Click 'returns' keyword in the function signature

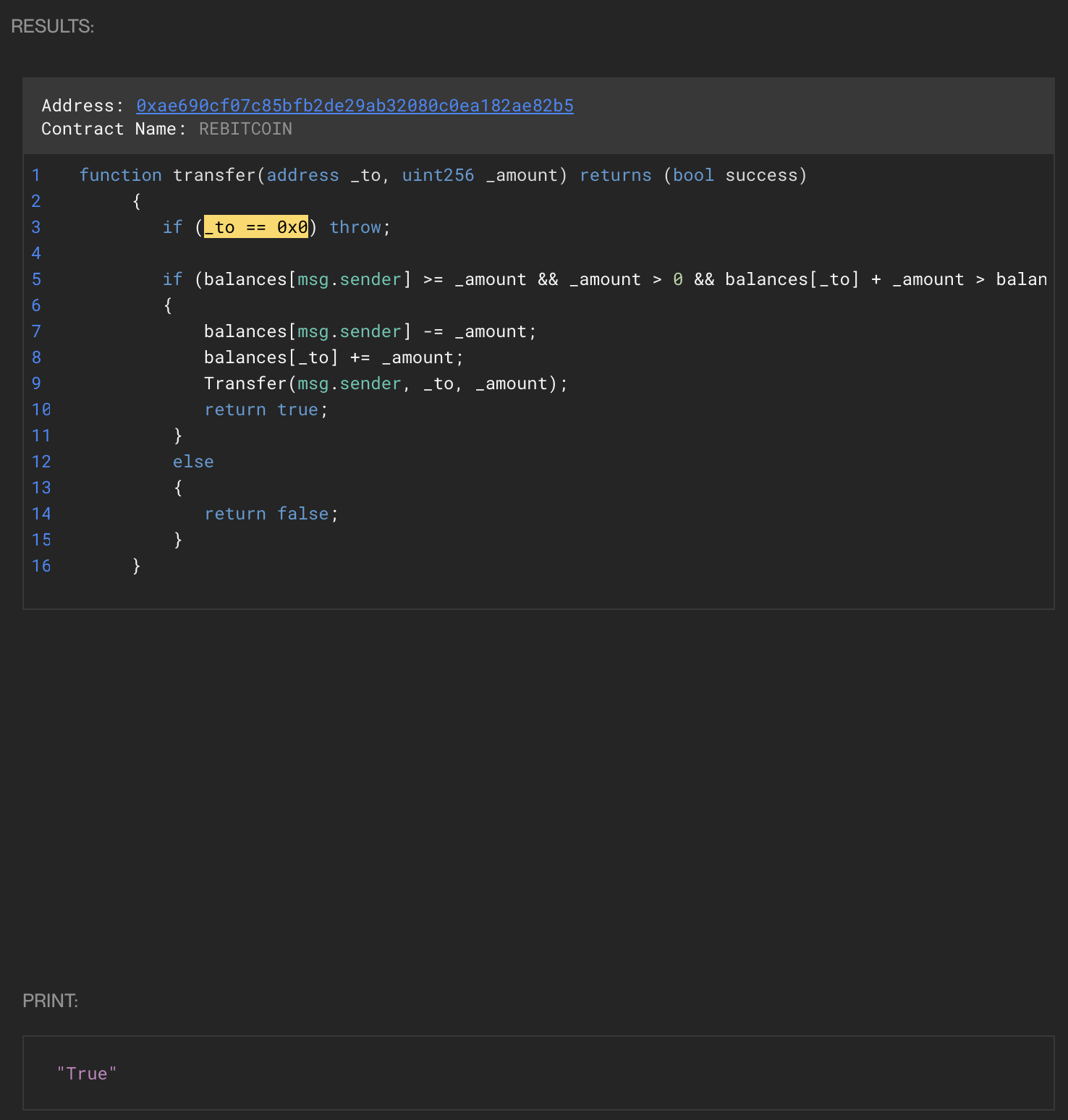pos(615,175)
